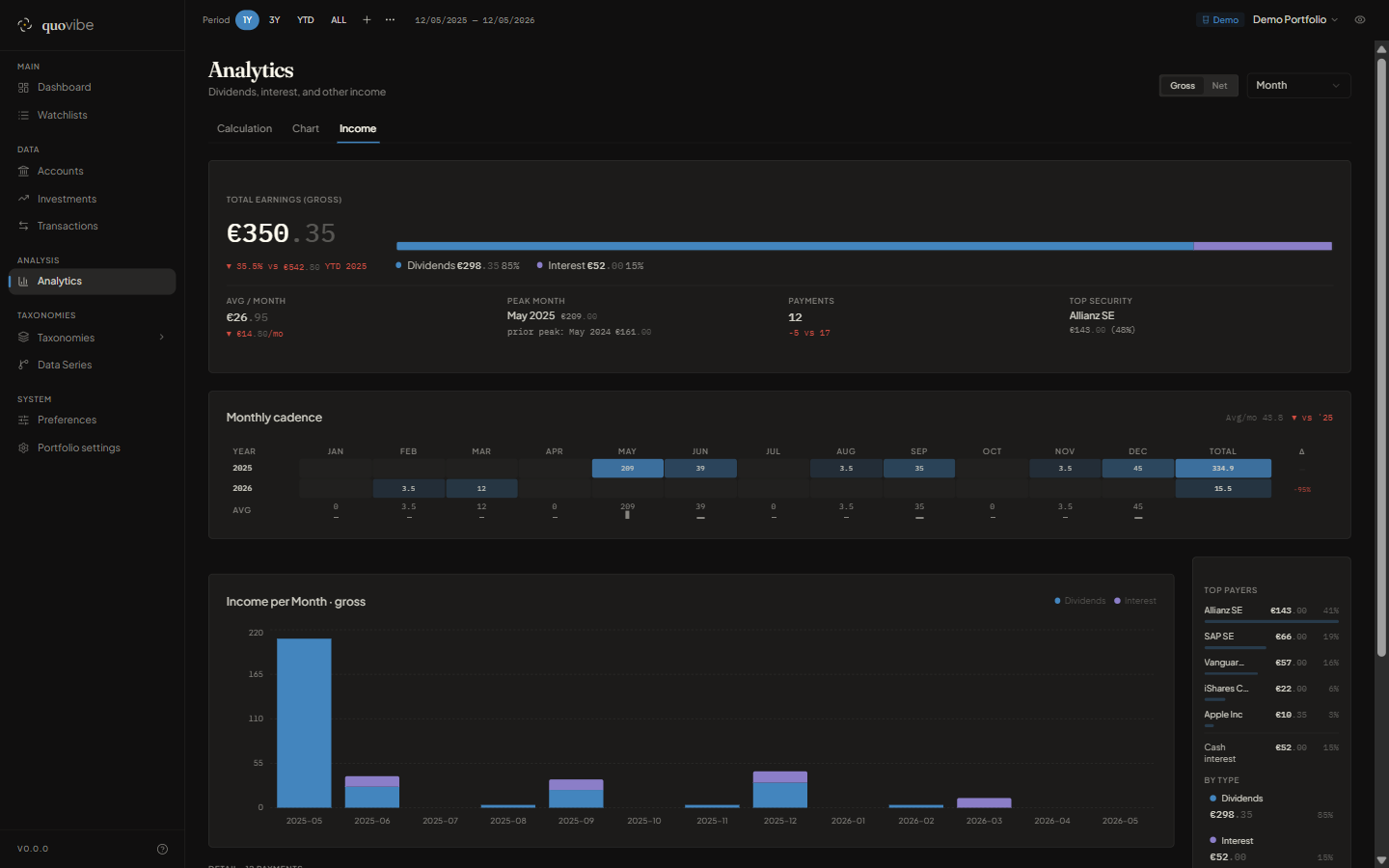Click the Apple Inc top payer row
Screen dimensions: 1389x868
[x=1271, y=717]
